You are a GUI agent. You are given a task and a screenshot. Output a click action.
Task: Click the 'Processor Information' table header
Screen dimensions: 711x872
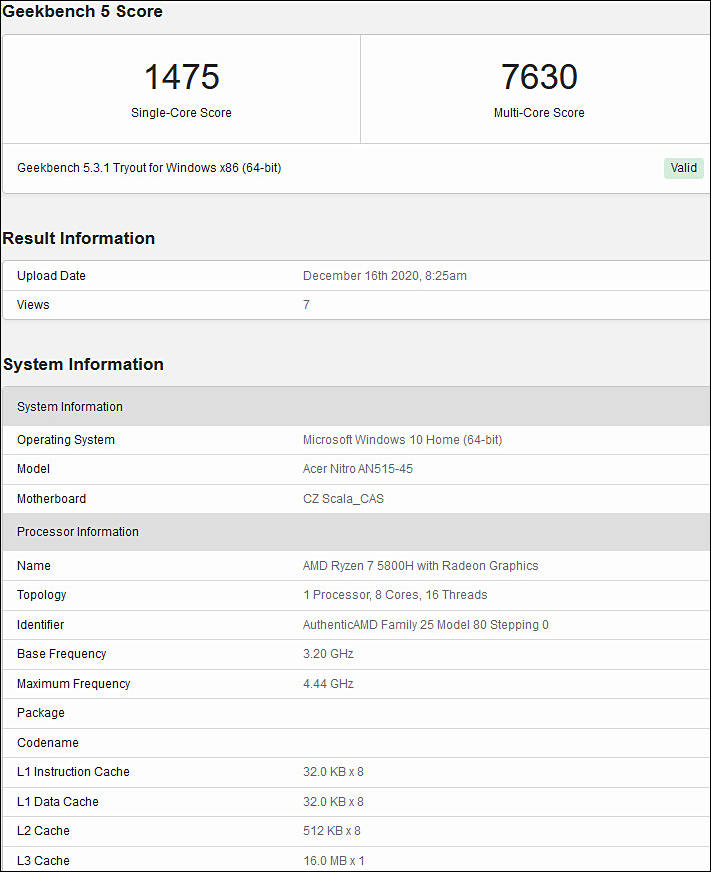click(x=78, y=532)
